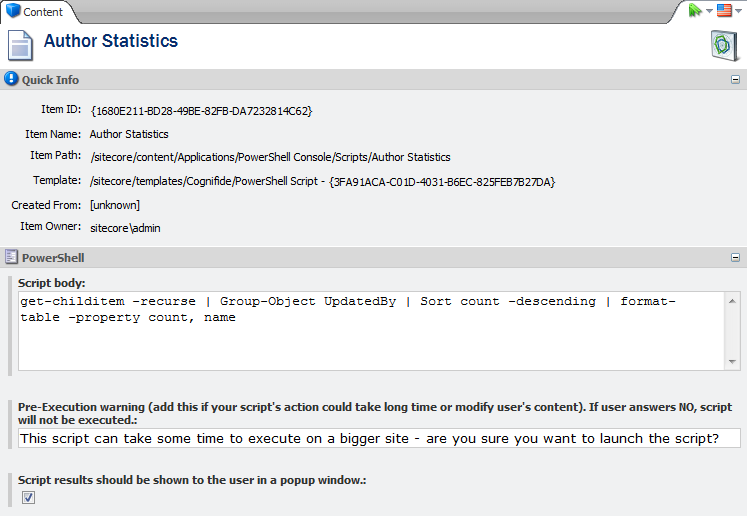Image resolution: width=747 pixels, height=516 pixels.
Task: Click the Quick Info section header
Action: (x=50, y=80)
